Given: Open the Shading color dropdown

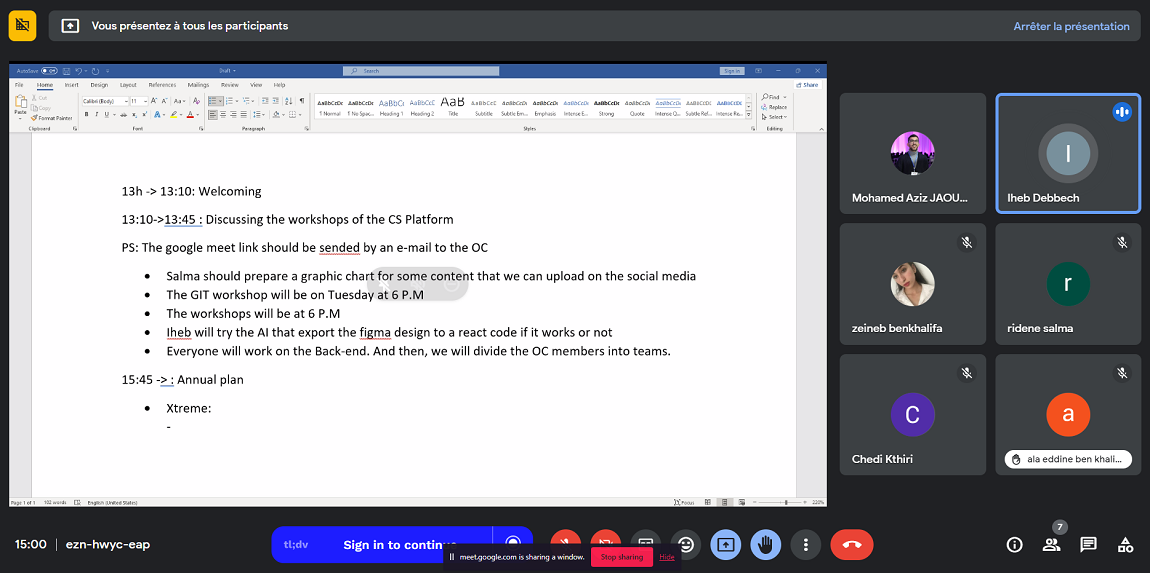Looking at the screenshot, I should coord(284,114).
